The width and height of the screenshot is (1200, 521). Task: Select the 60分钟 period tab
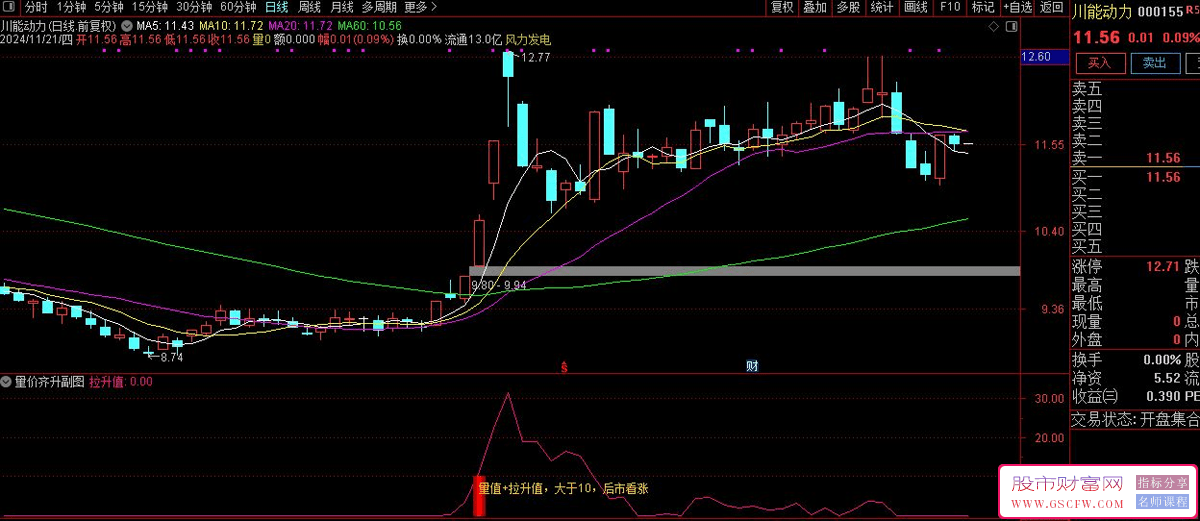[x=238, y=7]
